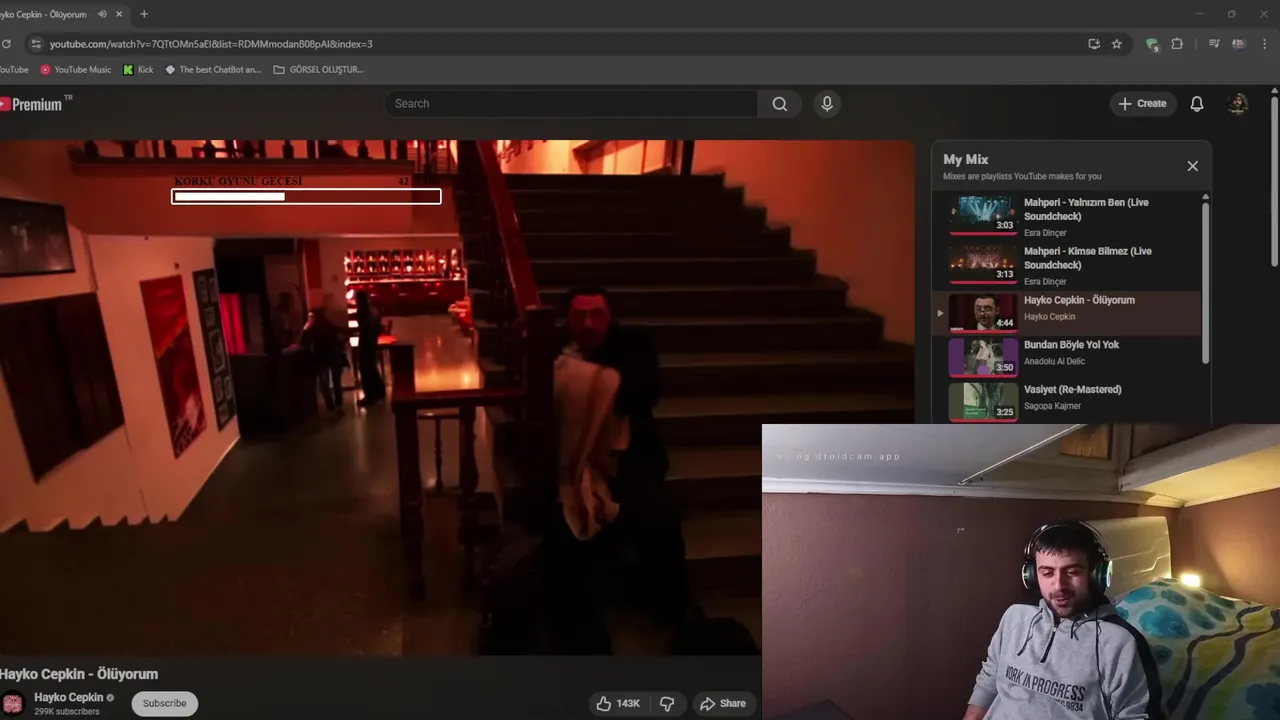Viewport: 1280px width, 720px height.
Task: Click the video player to pause playback
Action: coord(457,398)
